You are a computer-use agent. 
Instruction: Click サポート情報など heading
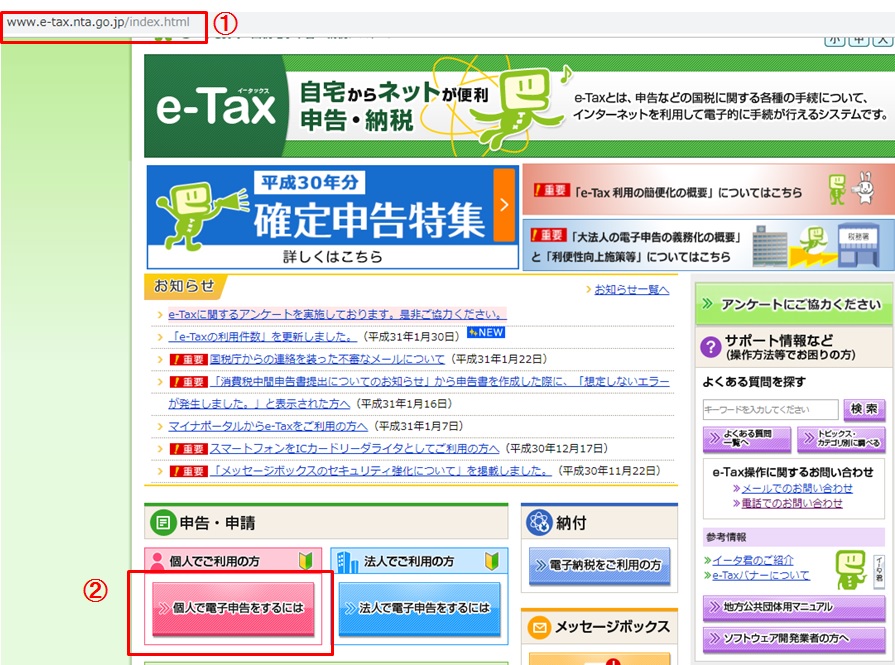(779, 341)
